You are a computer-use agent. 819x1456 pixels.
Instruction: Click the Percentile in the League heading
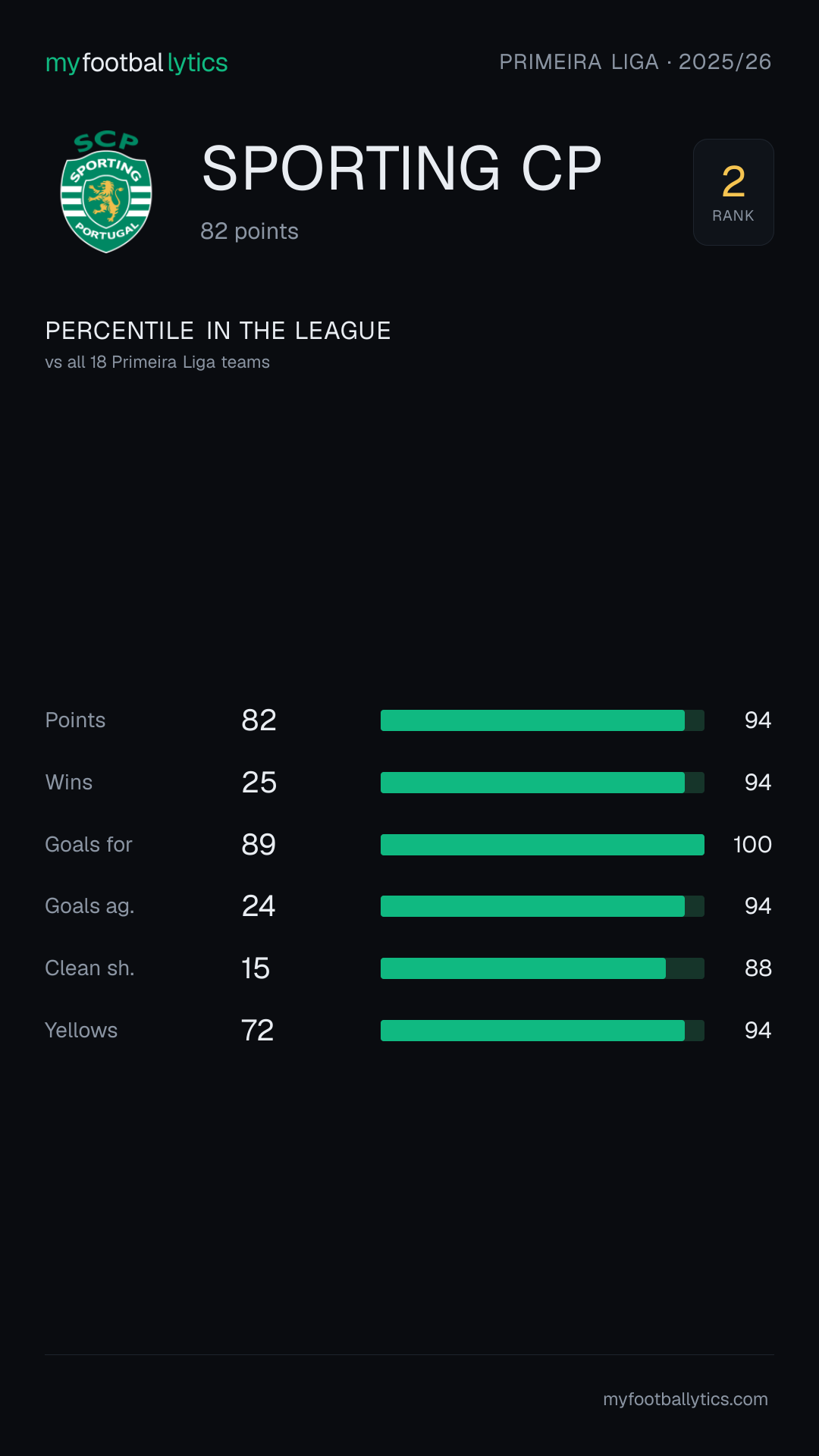click(218, 331)
